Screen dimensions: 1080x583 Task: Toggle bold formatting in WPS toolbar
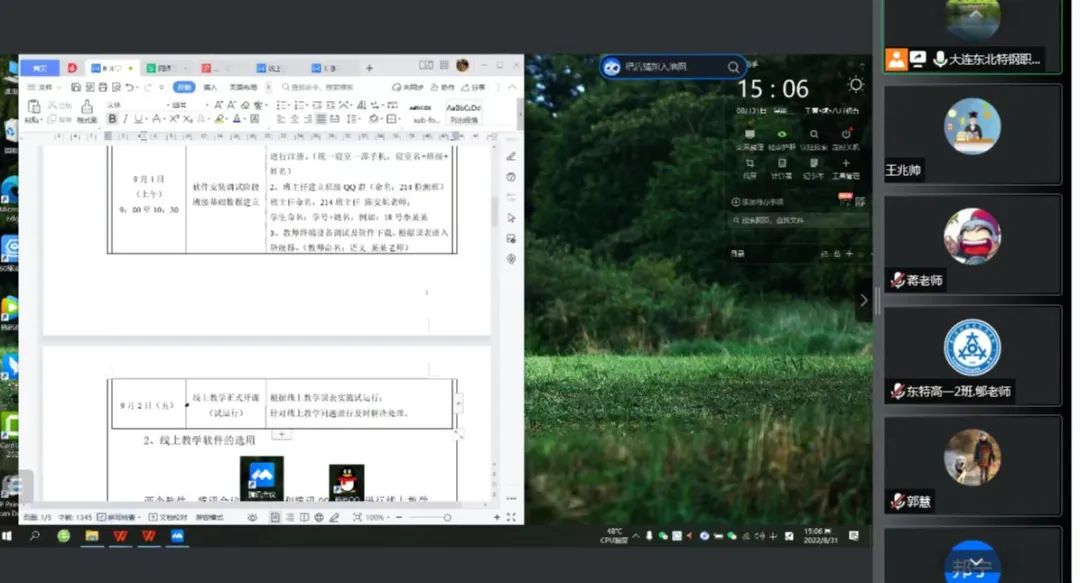tap(112, 119)
